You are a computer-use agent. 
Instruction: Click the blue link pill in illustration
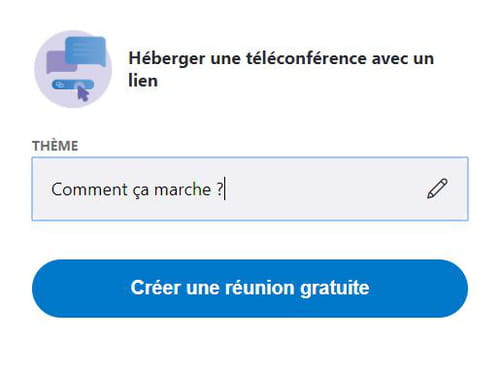tap(73, 85)
